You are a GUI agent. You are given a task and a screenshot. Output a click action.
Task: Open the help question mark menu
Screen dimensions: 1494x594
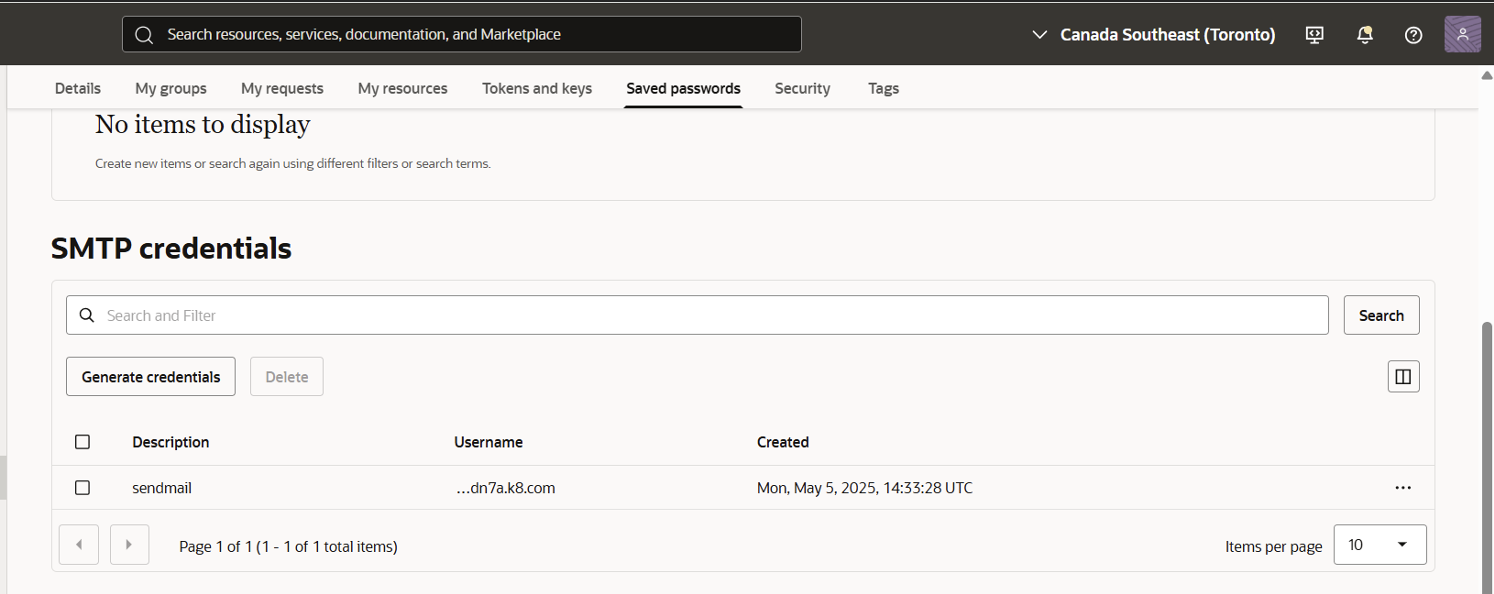[1413, 34]
